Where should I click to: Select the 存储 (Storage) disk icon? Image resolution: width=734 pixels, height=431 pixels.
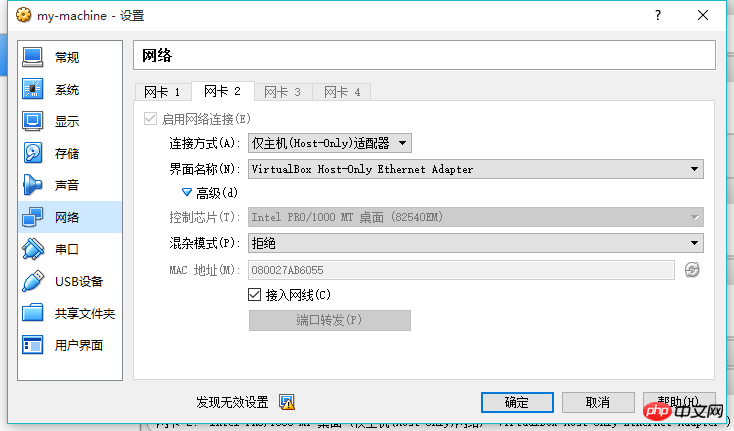coord(32,153)
